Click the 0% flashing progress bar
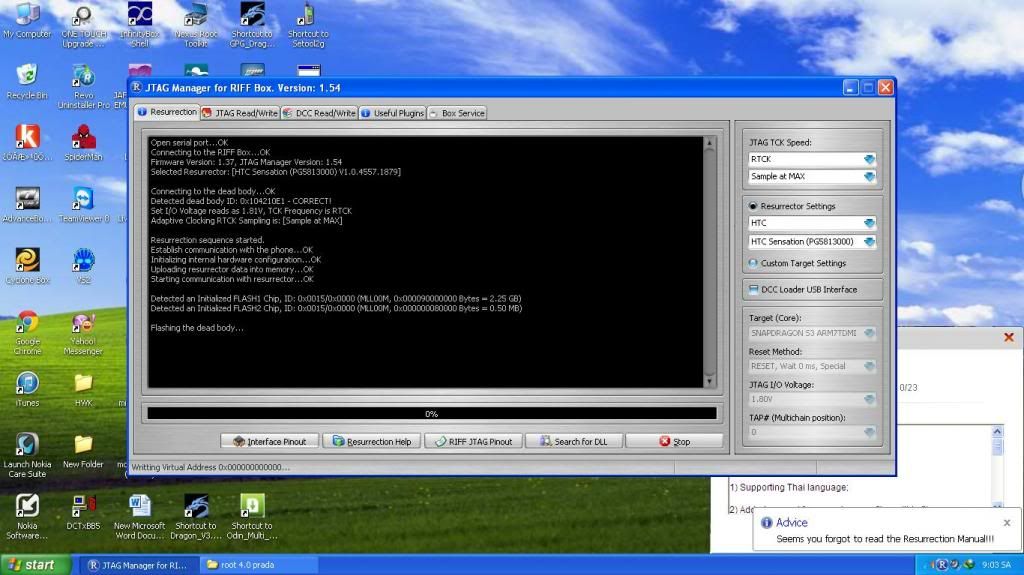The height and width of the screenshot is (575, 1024). 432,414
